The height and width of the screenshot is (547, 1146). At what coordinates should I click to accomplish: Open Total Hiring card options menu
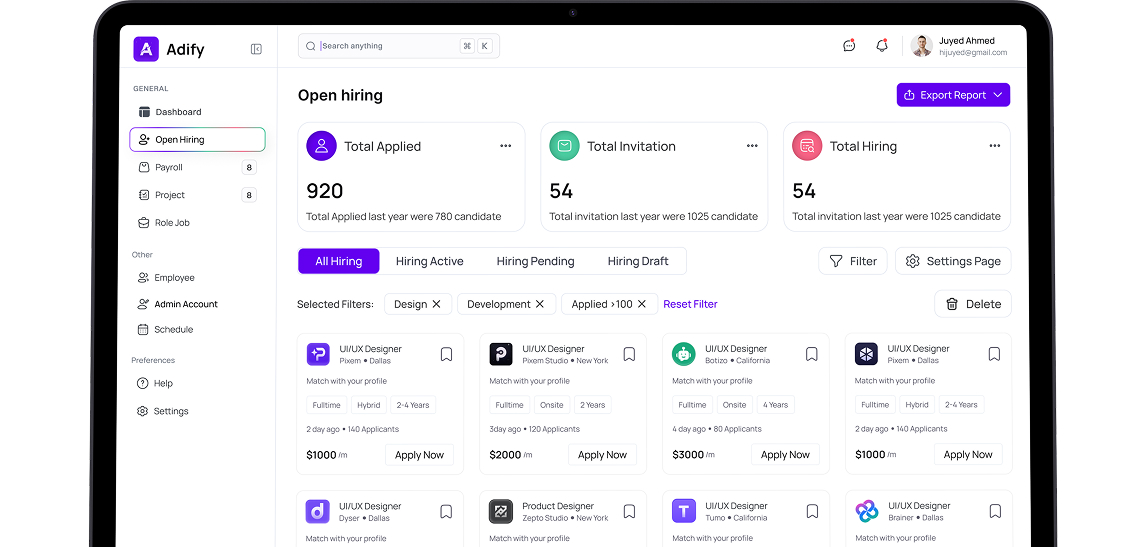[x=995, y=146]
